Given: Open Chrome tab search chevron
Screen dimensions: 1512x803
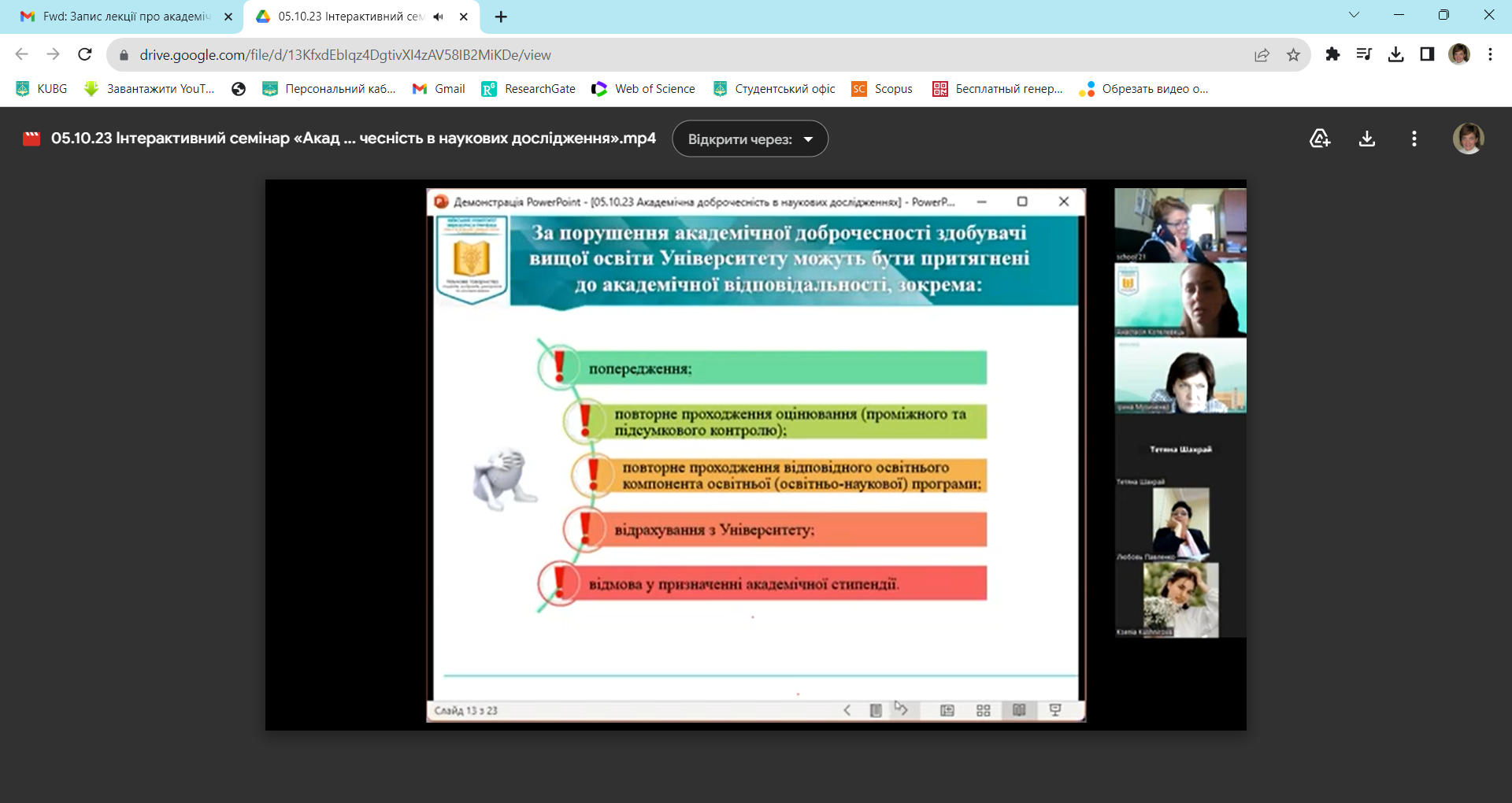Looking at the screenshot, I should [x=1354, y=15].
